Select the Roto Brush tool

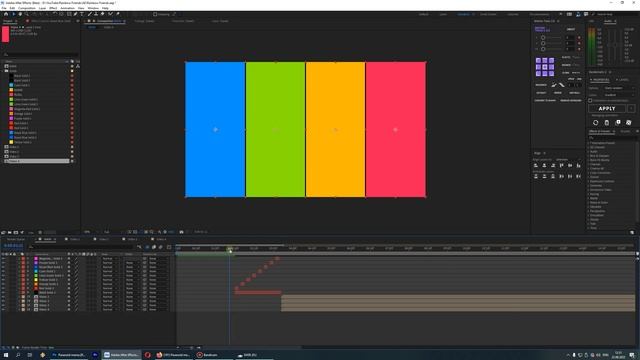click(110, 14)
